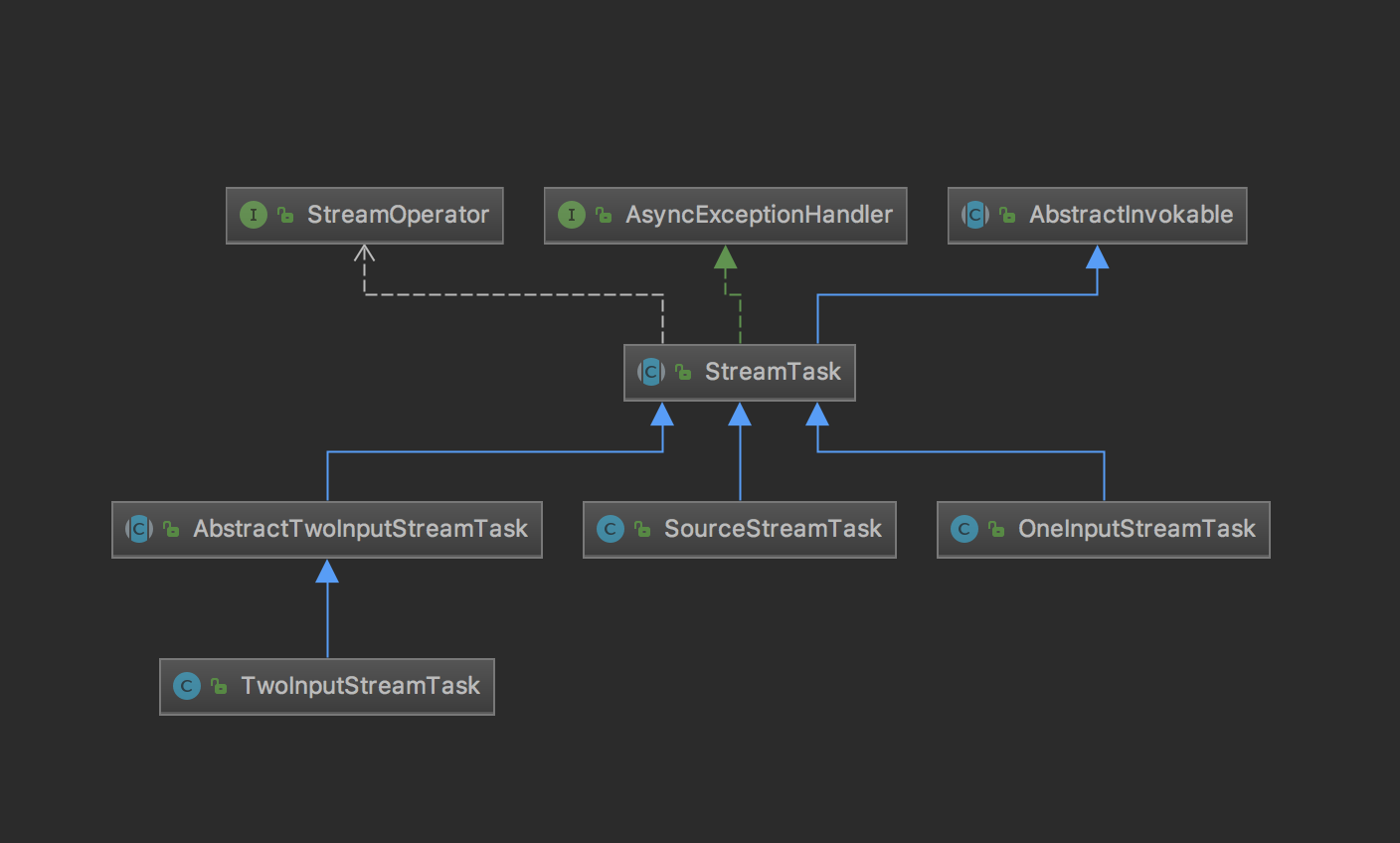Select the StreamTask label text

click(x=773, y=372)
